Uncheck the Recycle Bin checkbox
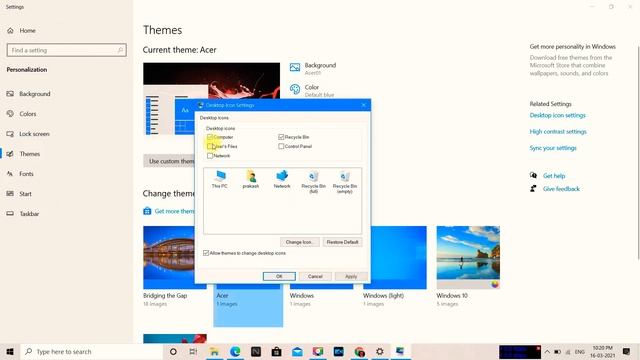The width and height of the screenshot is (640, 360). coord(281,137)
